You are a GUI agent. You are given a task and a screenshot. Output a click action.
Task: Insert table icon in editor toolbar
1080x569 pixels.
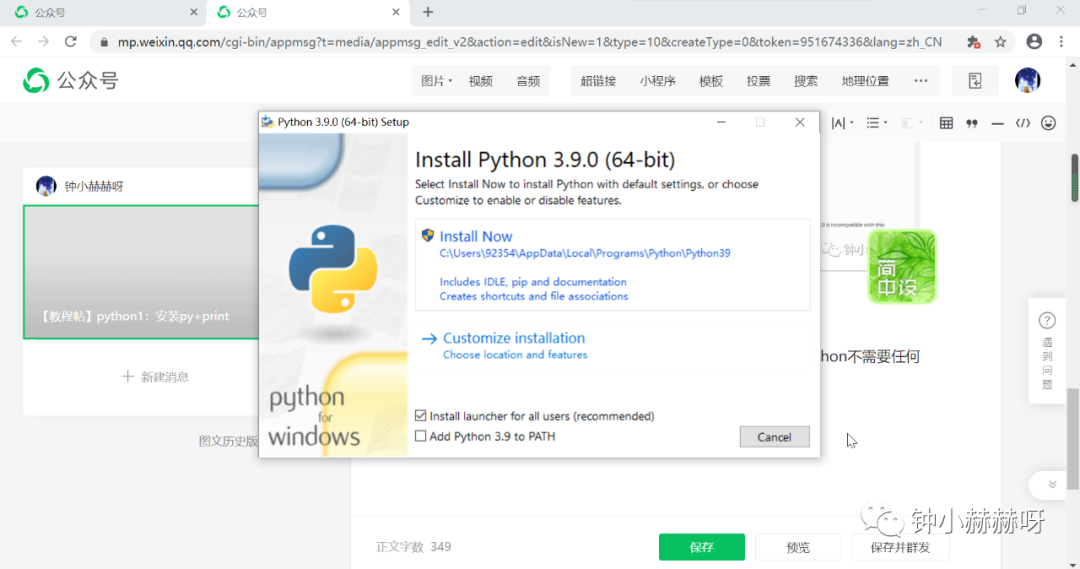946,123
